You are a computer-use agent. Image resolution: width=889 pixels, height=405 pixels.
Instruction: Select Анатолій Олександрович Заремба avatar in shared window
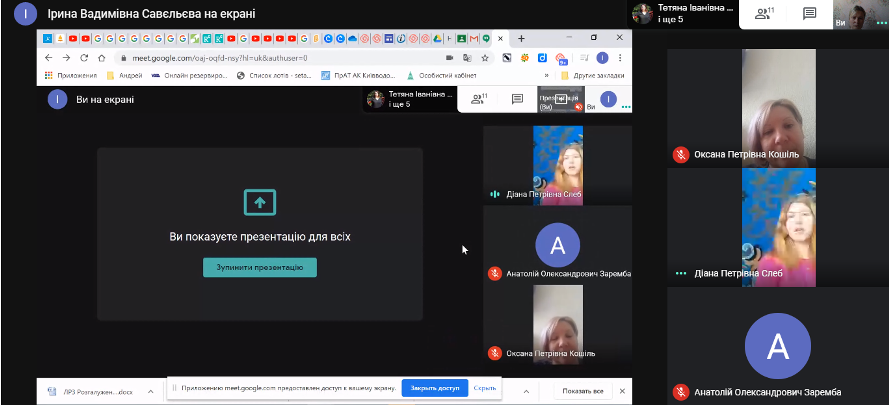[x=558, y=245]
